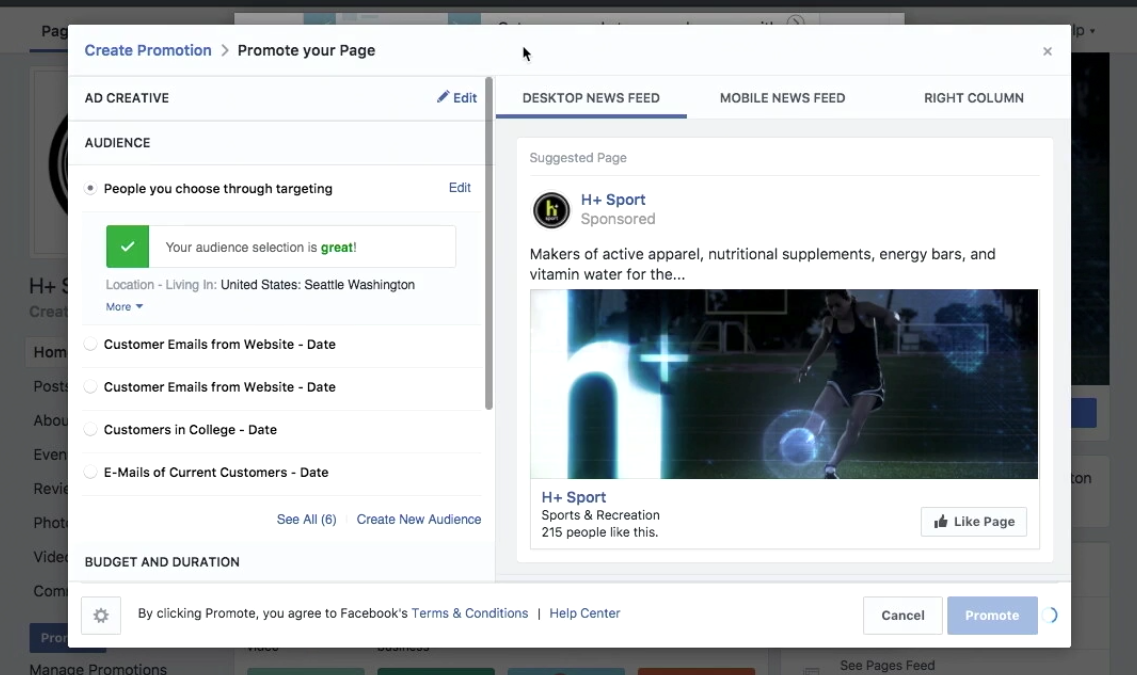Click '215 people like this.' text

(x=600, y=532)
